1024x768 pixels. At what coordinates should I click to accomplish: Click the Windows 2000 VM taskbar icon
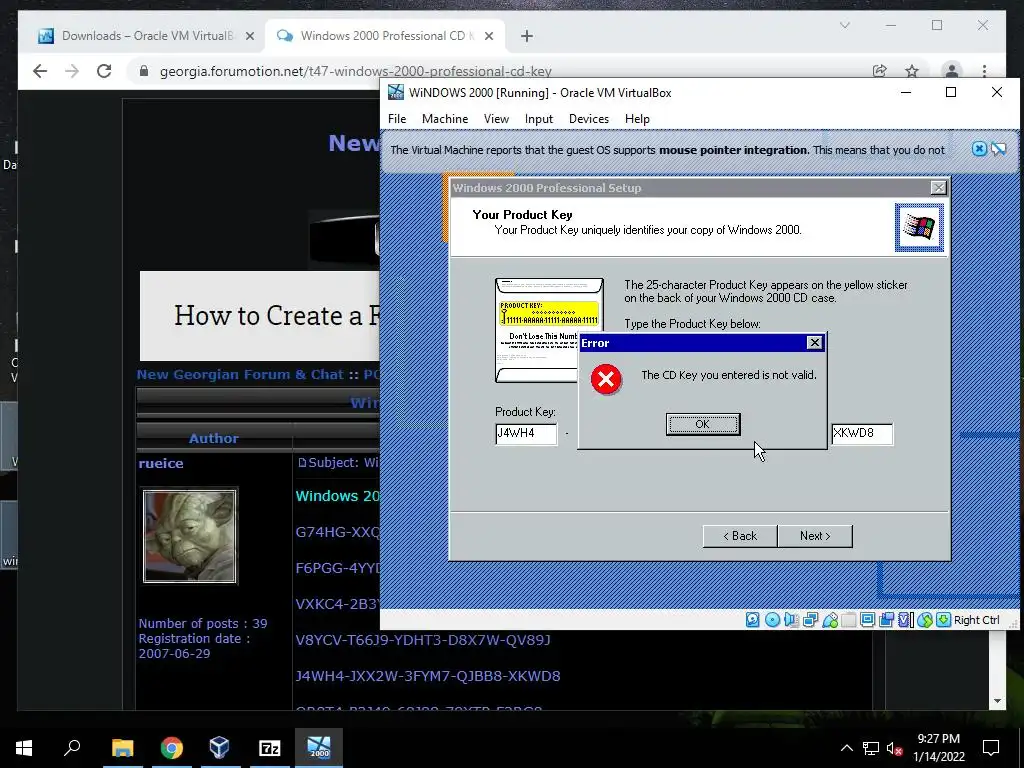click(x=319, y=748)
